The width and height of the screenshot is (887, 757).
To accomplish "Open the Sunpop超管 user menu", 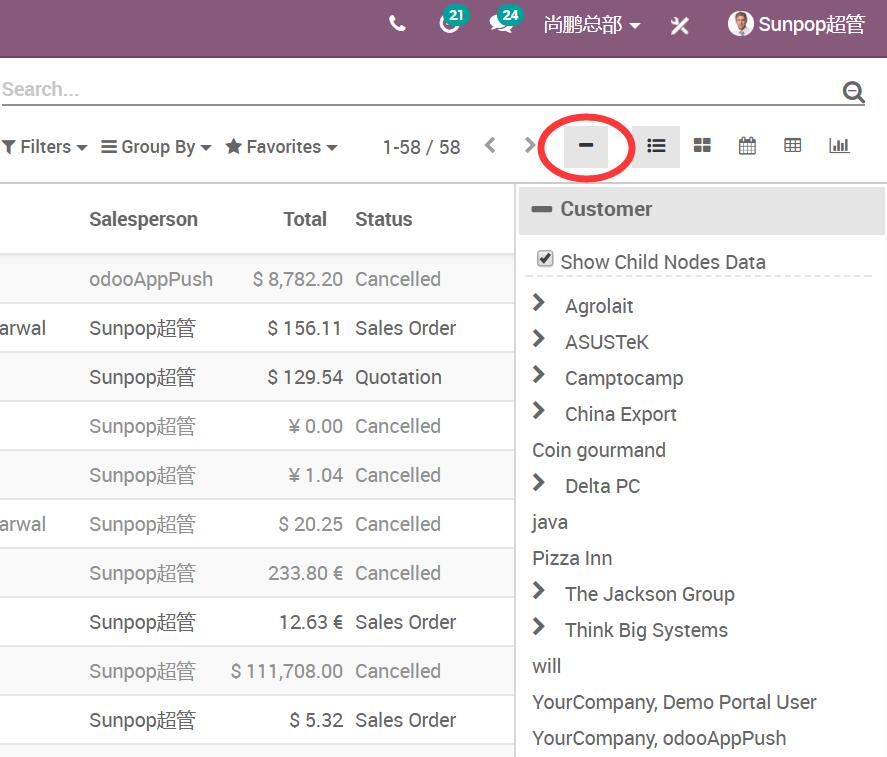I will pos(797,24).
